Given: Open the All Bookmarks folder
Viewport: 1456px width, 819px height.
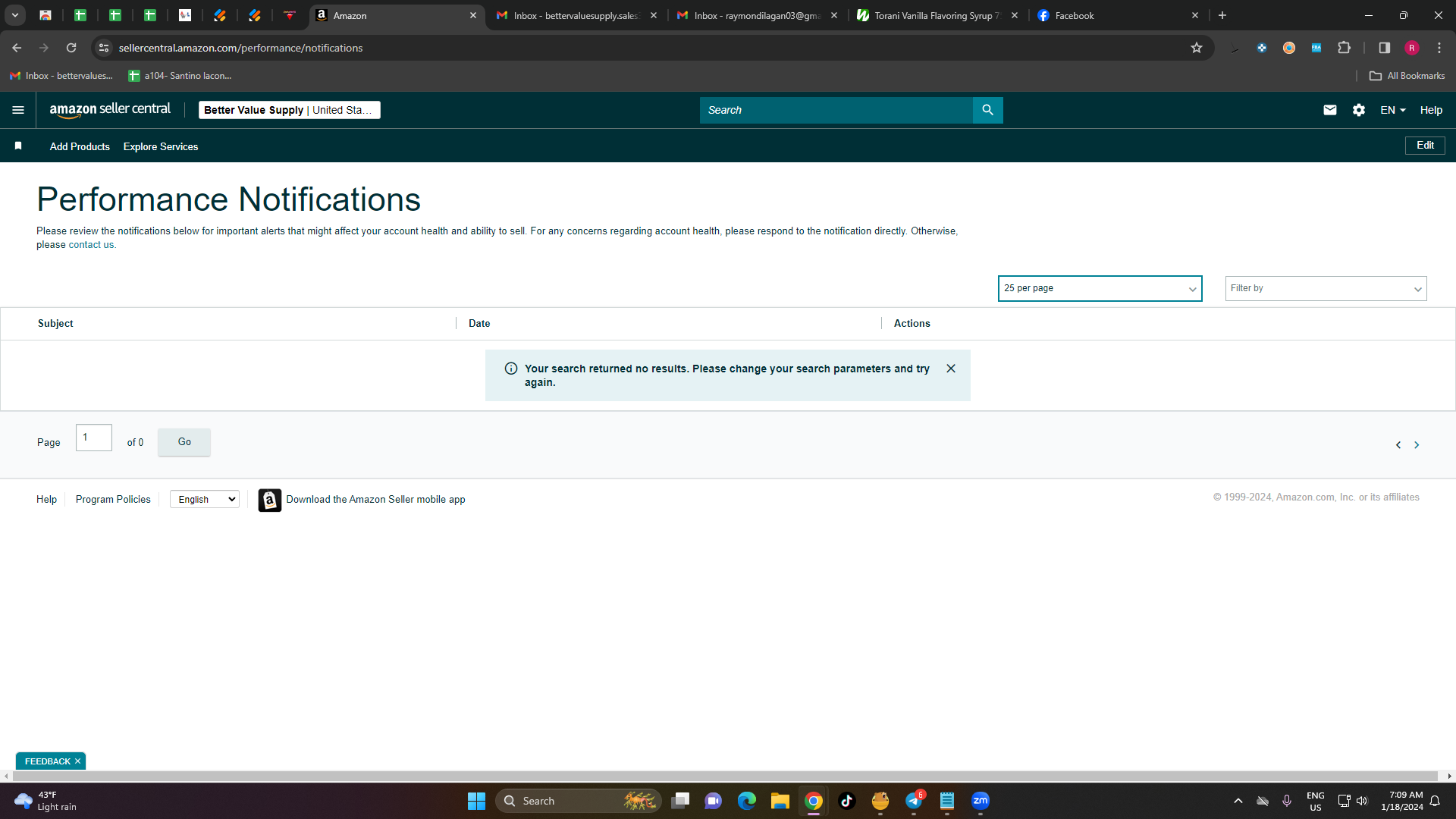Looking at the screenshot, I should coord(1407,76).
